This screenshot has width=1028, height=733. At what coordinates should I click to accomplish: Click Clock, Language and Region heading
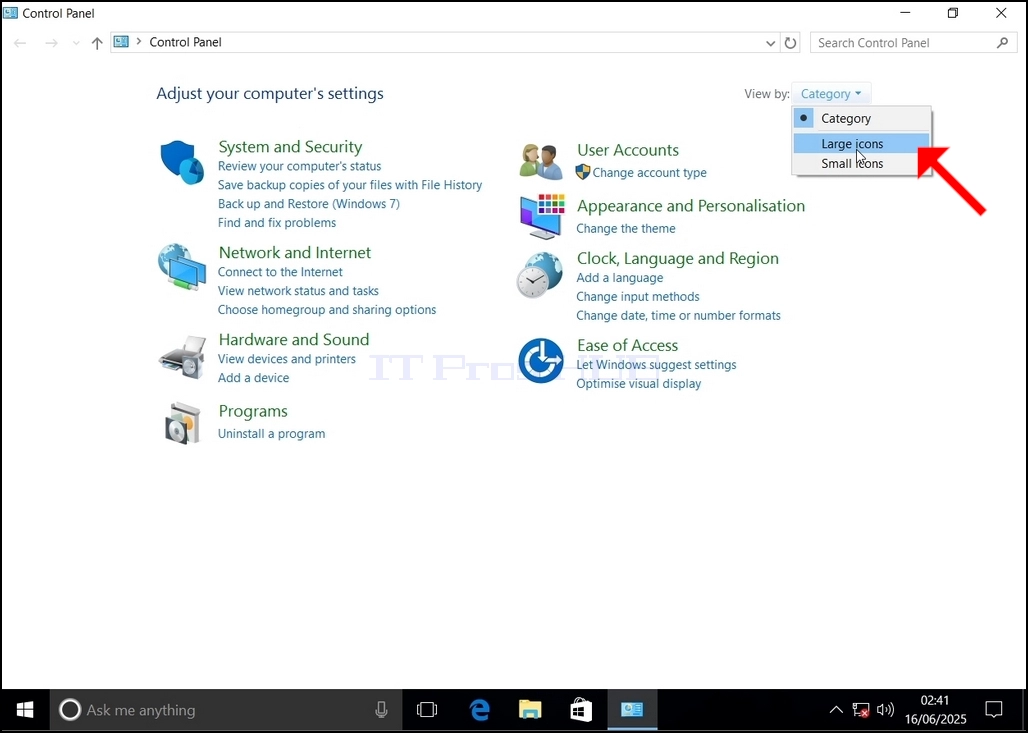[677, 259]
